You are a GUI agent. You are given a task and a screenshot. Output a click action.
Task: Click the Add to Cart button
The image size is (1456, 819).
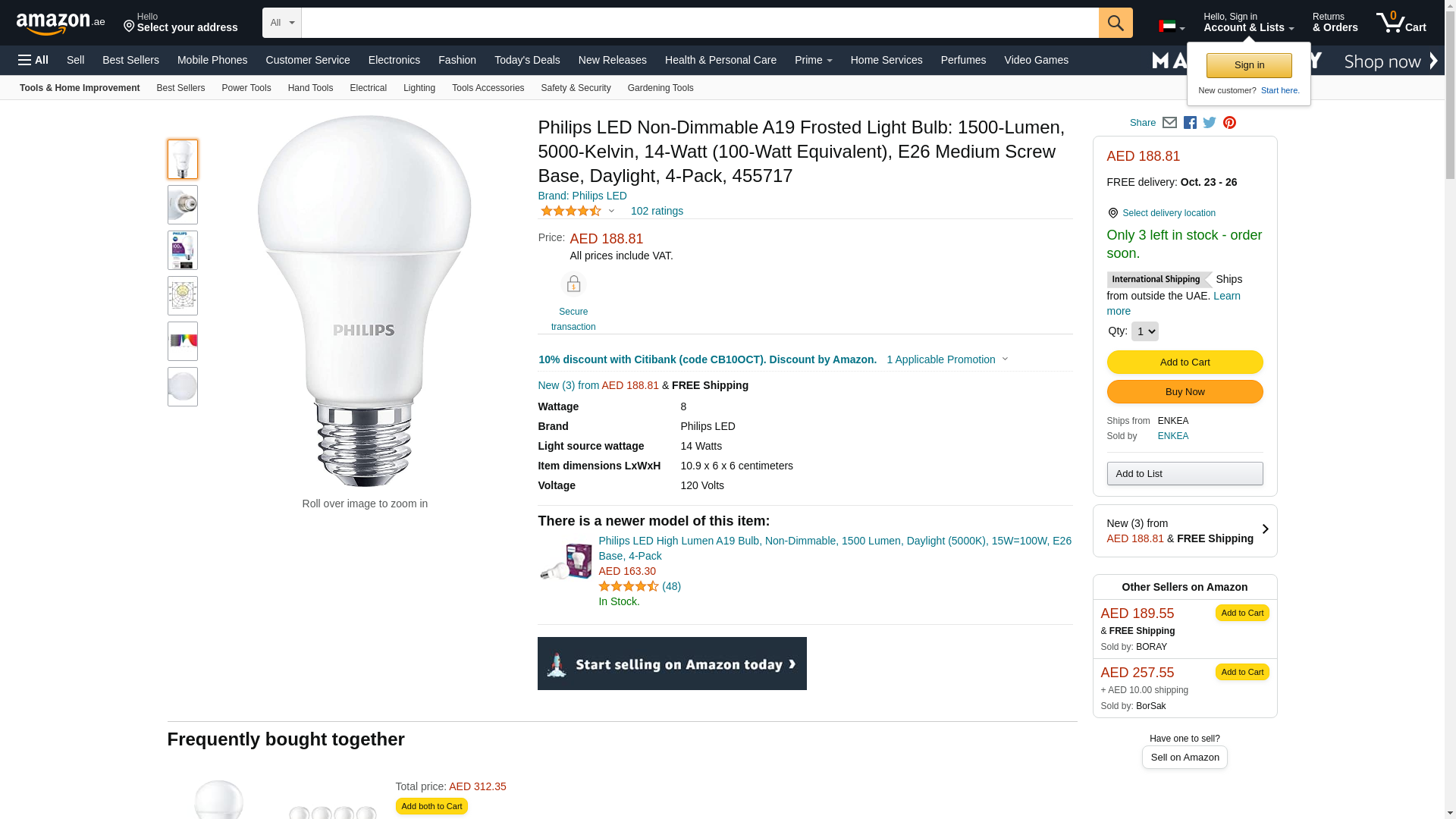(x=1185, y=362)
